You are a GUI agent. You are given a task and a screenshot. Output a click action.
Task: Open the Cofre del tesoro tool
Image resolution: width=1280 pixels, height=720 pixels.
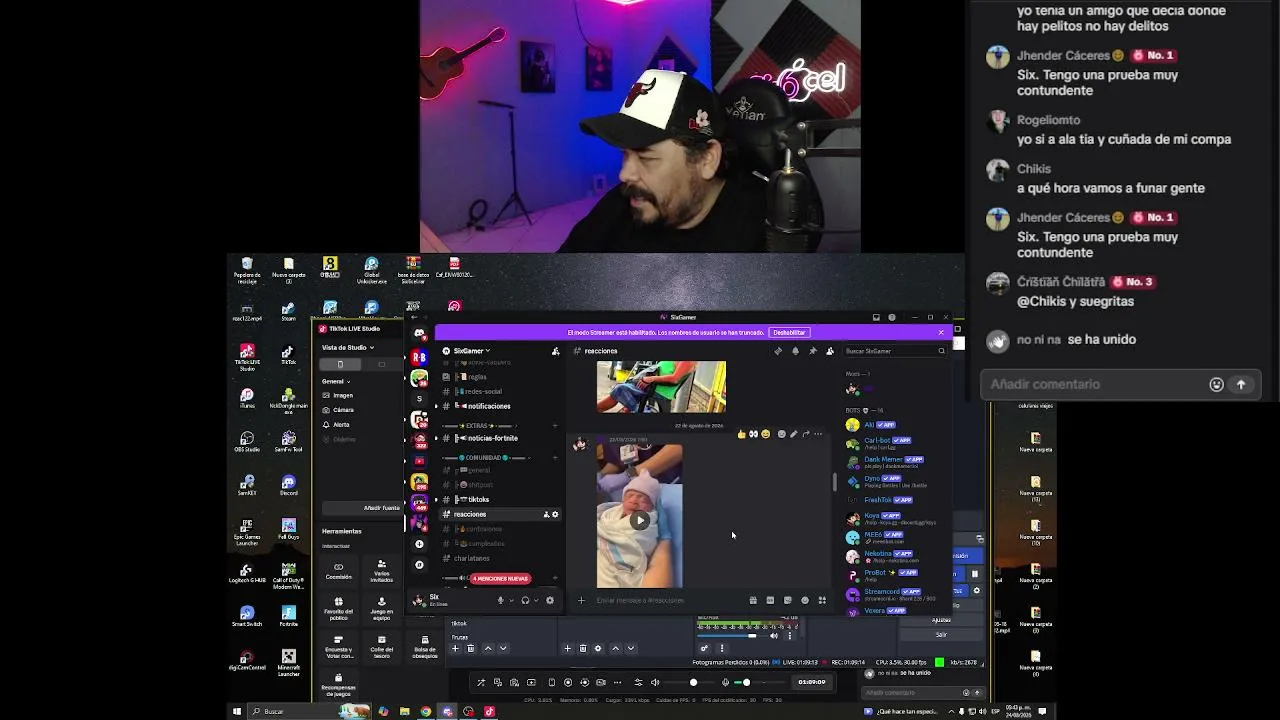click(x=381, y=645)
